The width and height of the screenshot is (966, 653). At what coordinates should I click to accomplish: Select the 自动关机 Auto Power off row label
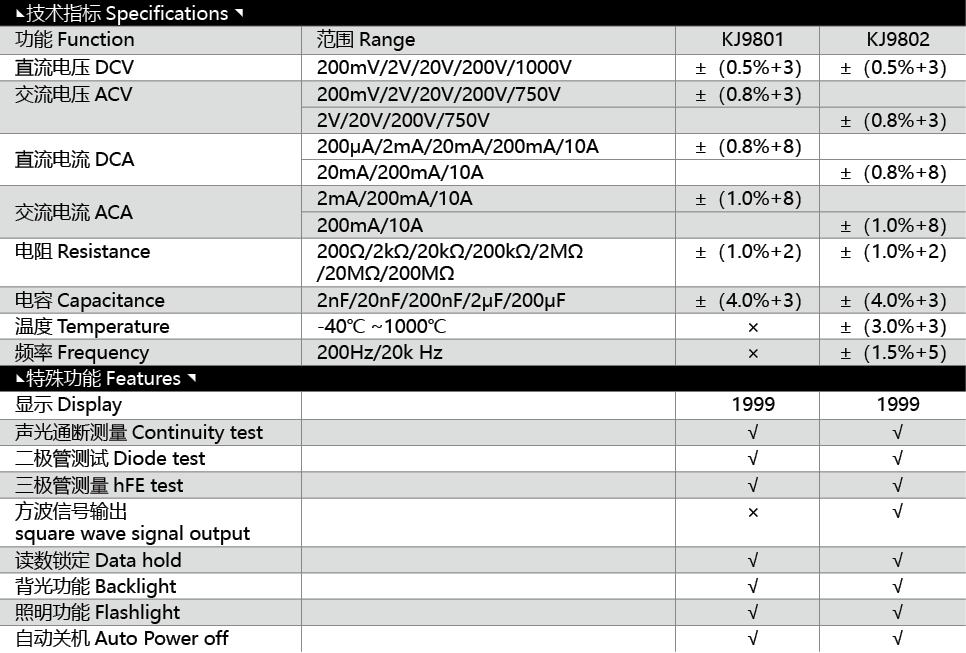pos(122,638)
